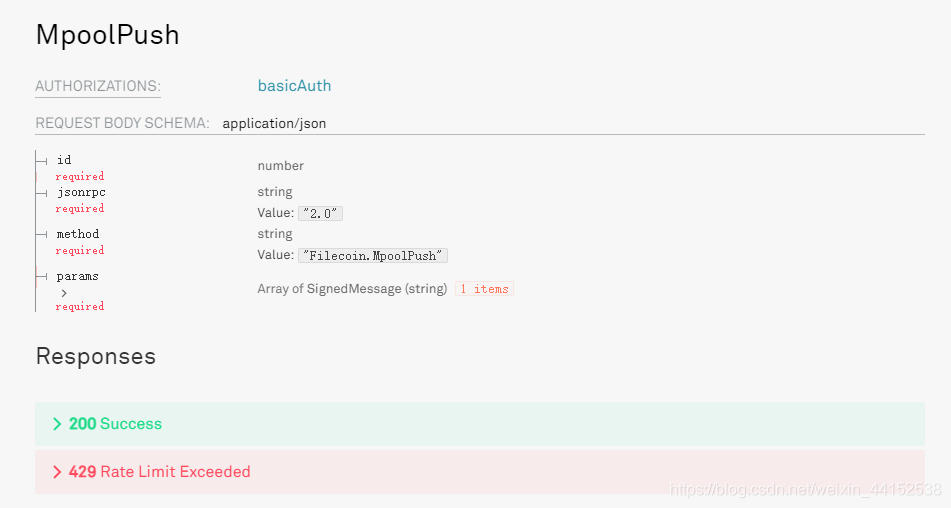Select the params property name
The image size is (951, 508).
coord(77,276)
